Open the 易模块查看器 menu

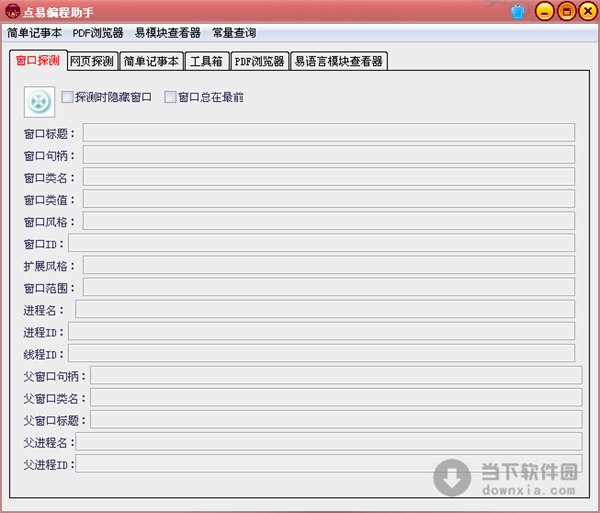pyautogui.click(x=168, y=33)
